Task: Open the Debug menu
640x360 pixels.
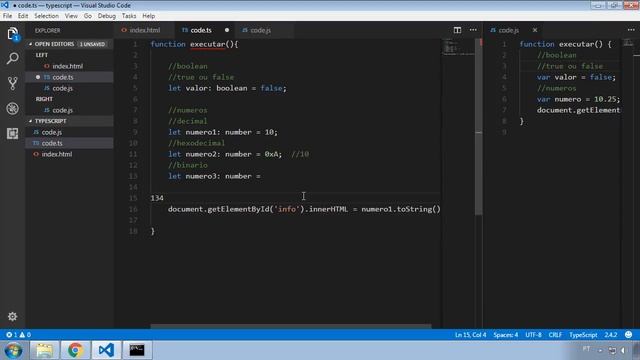Action: [107, 16]
